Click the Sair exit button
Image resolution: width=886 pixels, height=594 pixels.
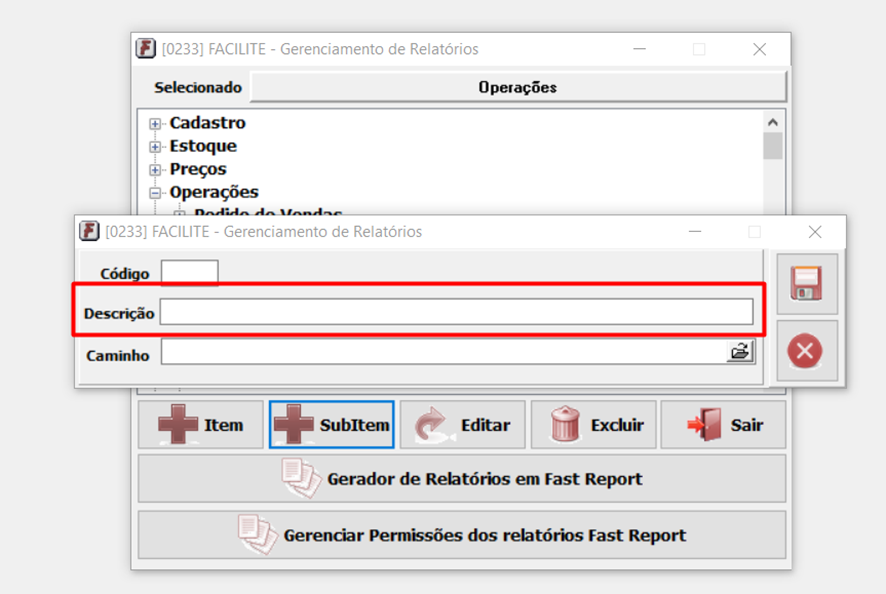723,424
